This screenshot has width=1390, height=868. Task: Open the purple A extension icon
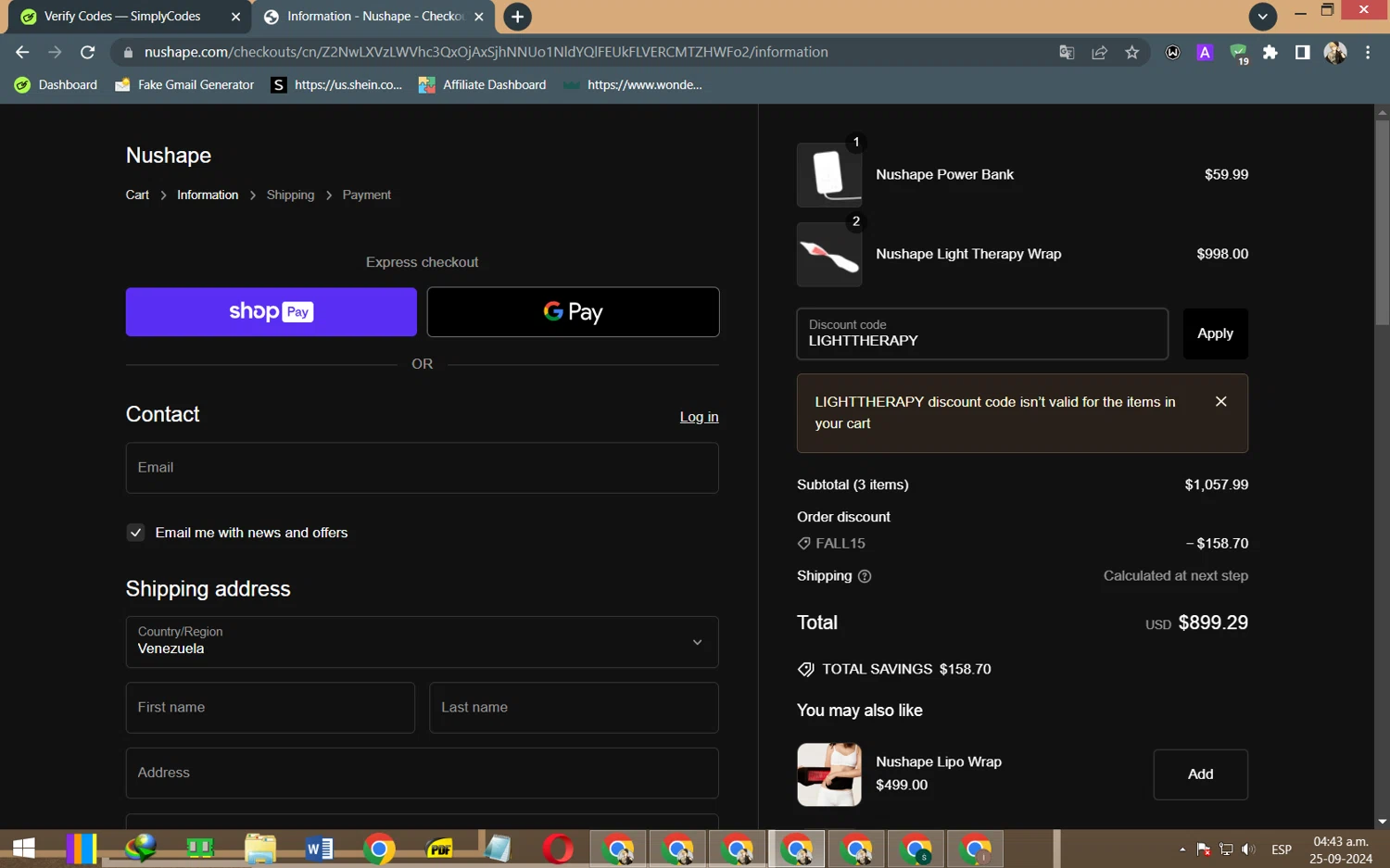[x=1205, y=53]
